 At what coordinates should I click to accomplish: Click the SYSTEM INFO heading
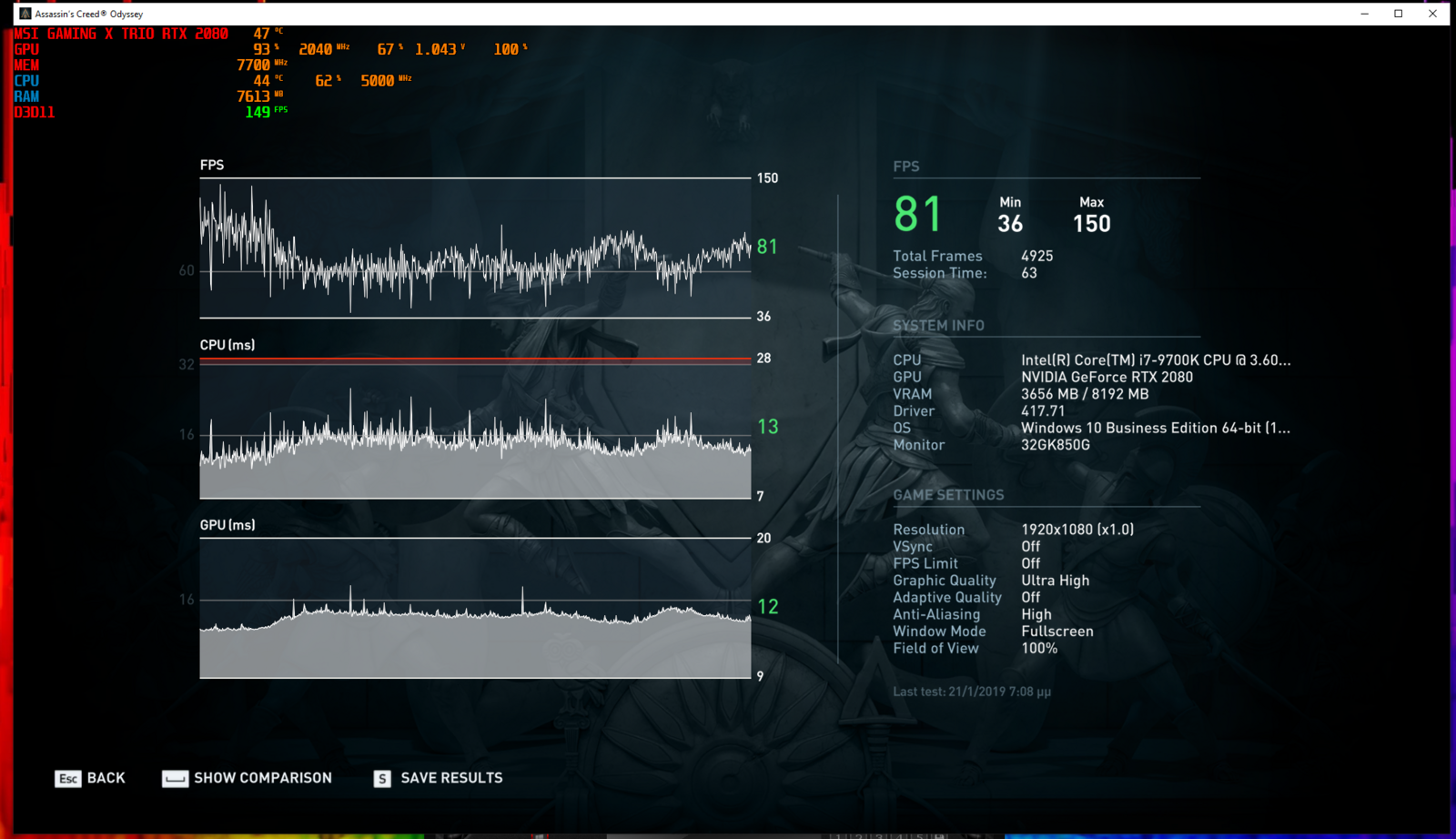coord(938,326)
